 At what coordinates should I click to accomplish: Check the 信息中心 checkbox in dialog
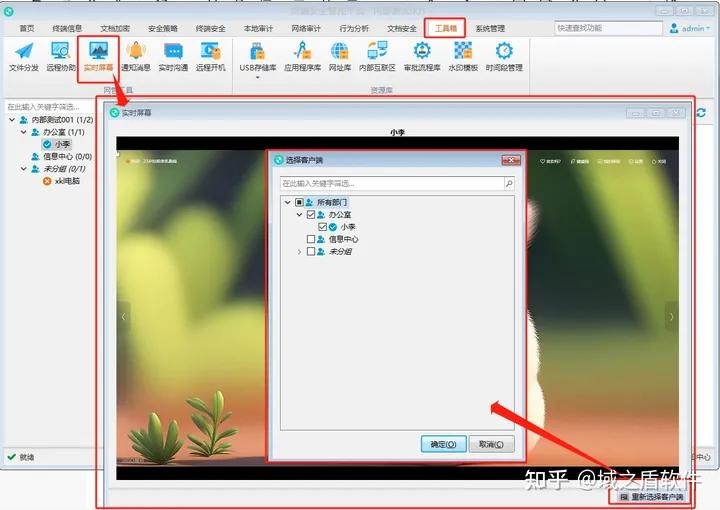[311, 240]
